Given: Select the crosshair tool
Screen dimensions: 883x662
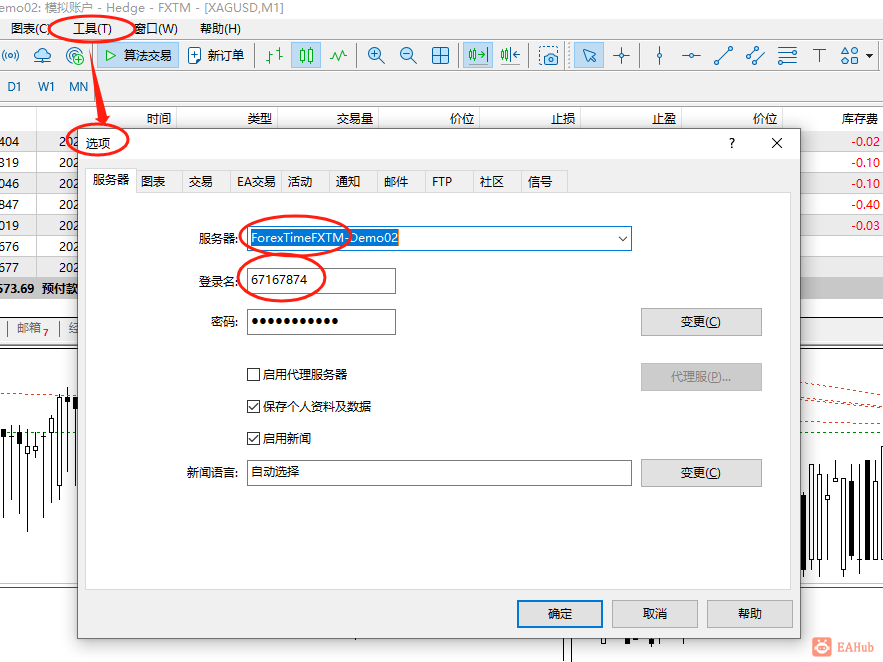Looking at the screenshot, I should tap(622, 55).
